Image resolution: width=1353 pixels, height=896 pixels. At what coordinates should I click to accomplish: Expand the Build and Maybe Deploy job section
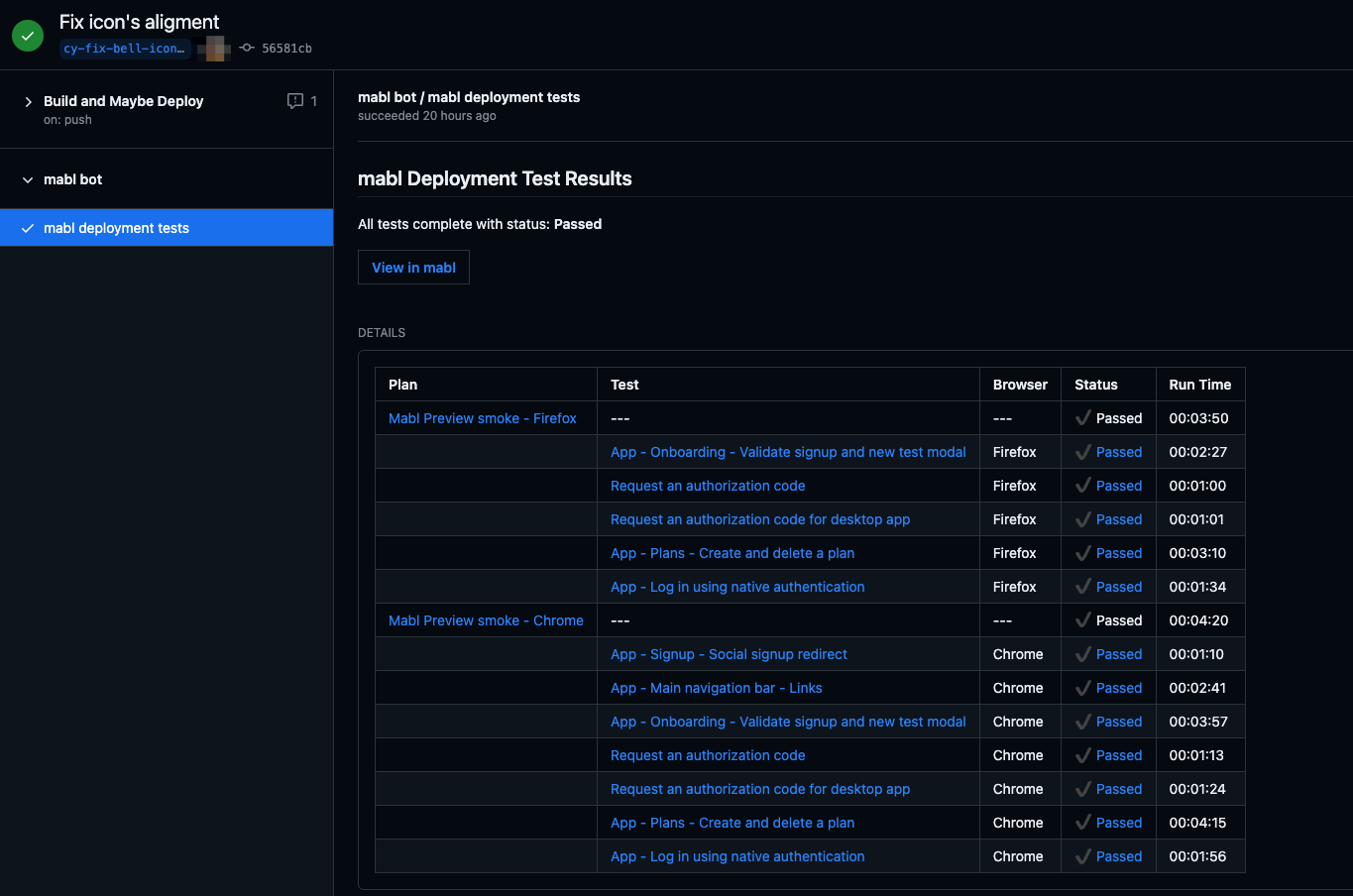tap(27, 100)
